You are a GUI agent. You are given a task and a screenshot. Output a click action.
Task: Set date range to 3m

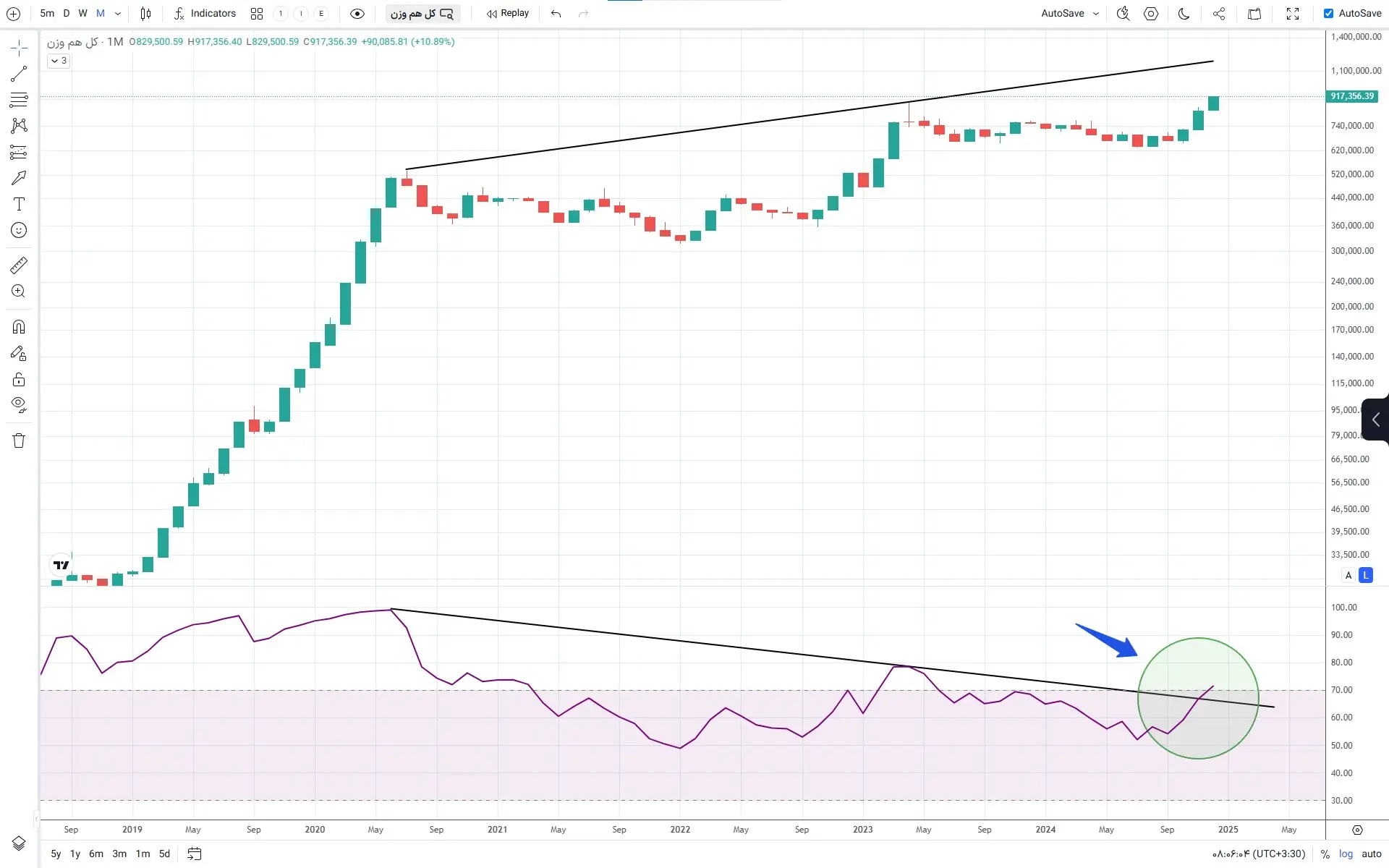pos(119,854)
